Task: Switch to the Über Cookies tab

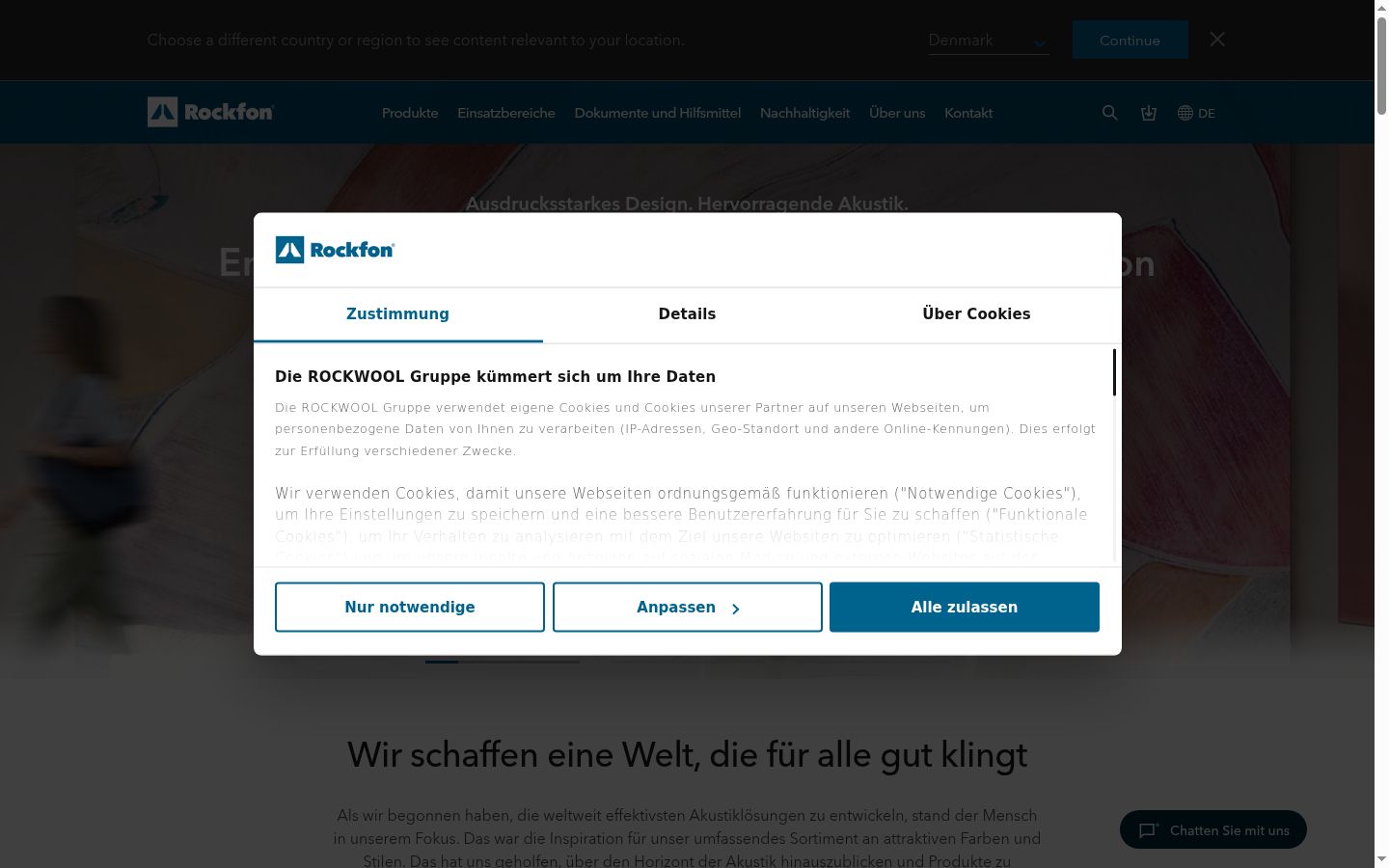Action: (x=976, y=314)
